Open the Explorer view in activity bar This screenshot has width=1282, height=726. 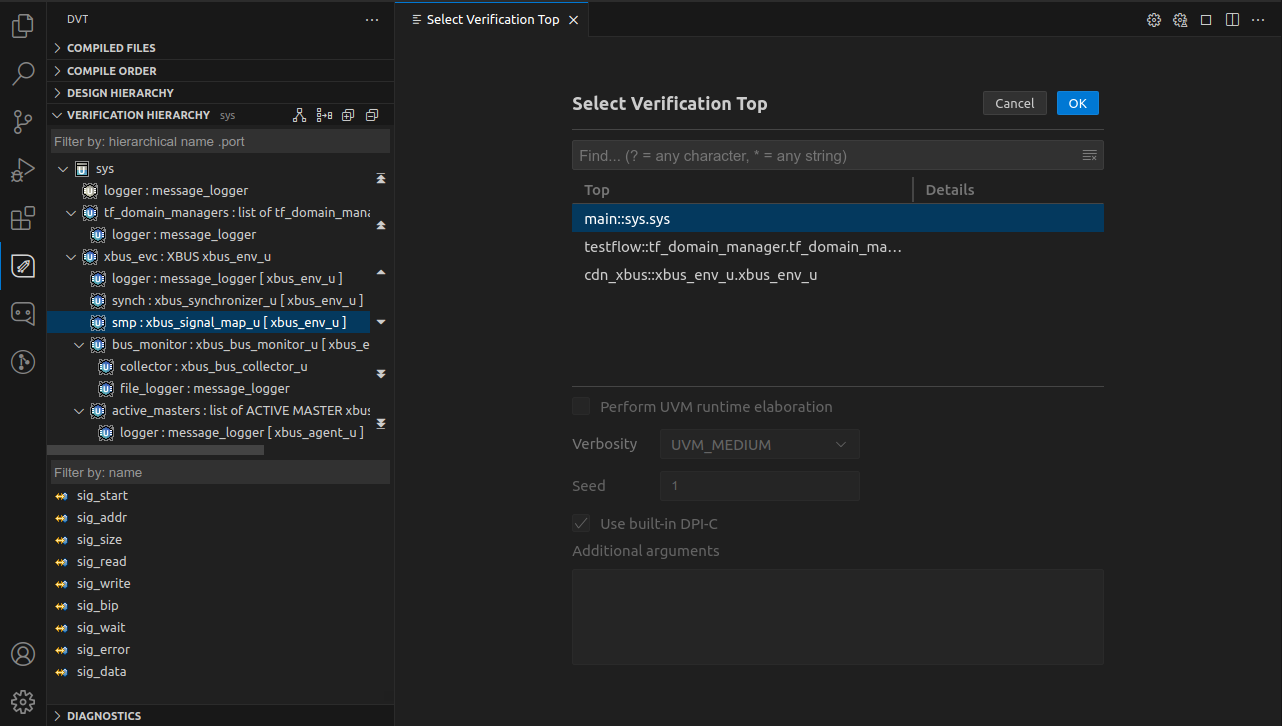tap(22, 26)
